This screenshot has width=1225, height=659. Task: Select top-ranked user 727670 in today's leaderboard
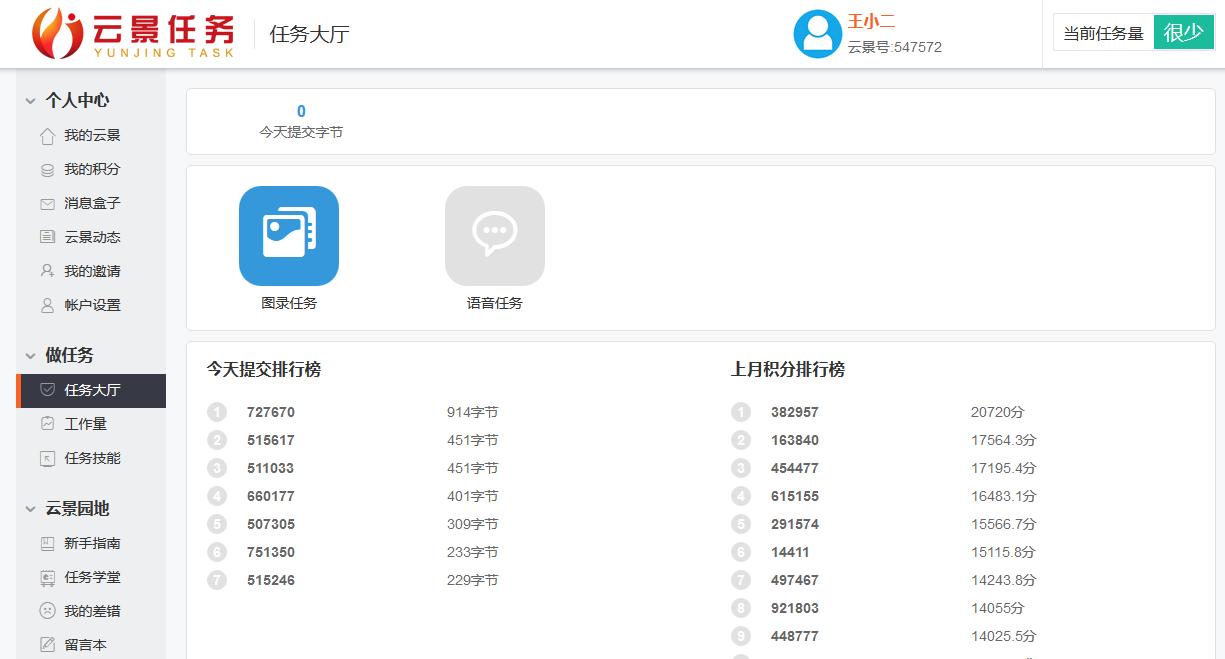(x=271, y=412)
